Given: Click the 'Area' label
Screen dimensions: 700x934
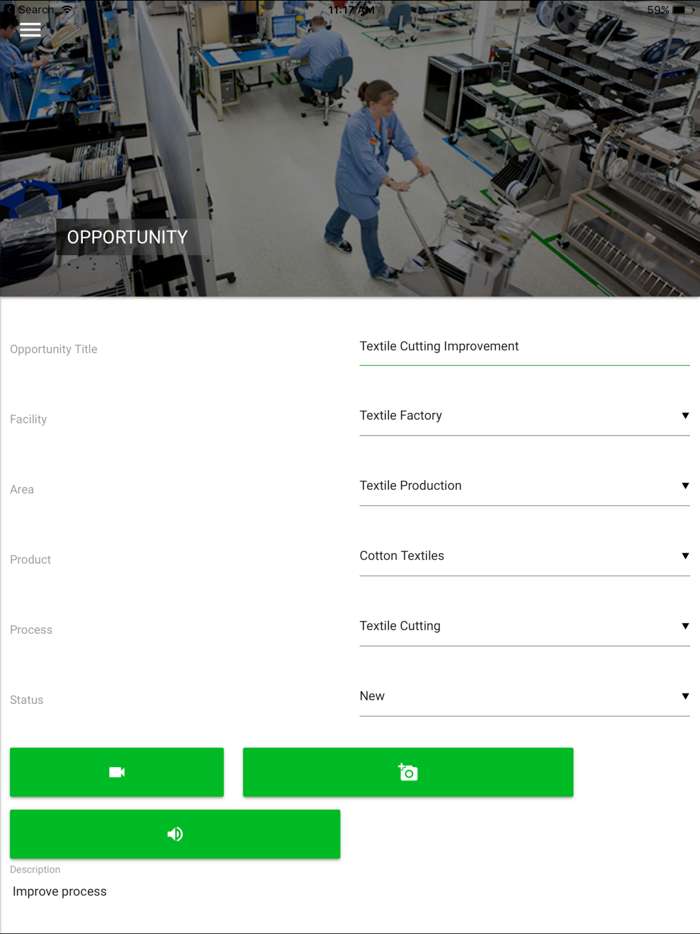Looking at the screenshot, I should pyautogui.click(x=21, y=490).
